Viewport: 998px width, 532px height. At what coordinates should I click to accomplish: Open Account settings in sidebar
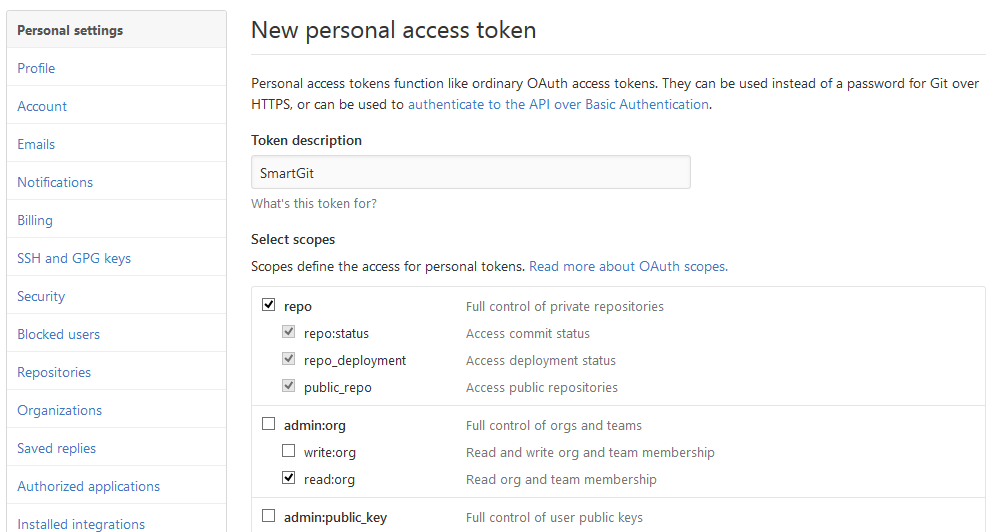coord(42,106)
